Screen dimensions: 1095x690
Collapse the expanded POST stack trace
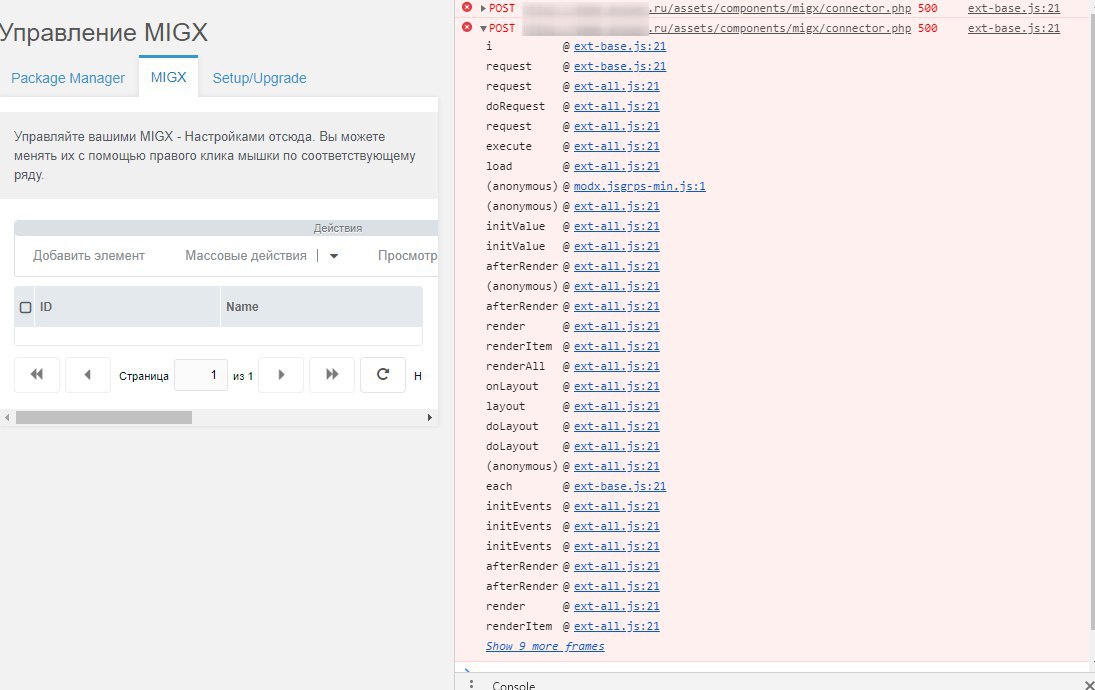pos(483,29)
